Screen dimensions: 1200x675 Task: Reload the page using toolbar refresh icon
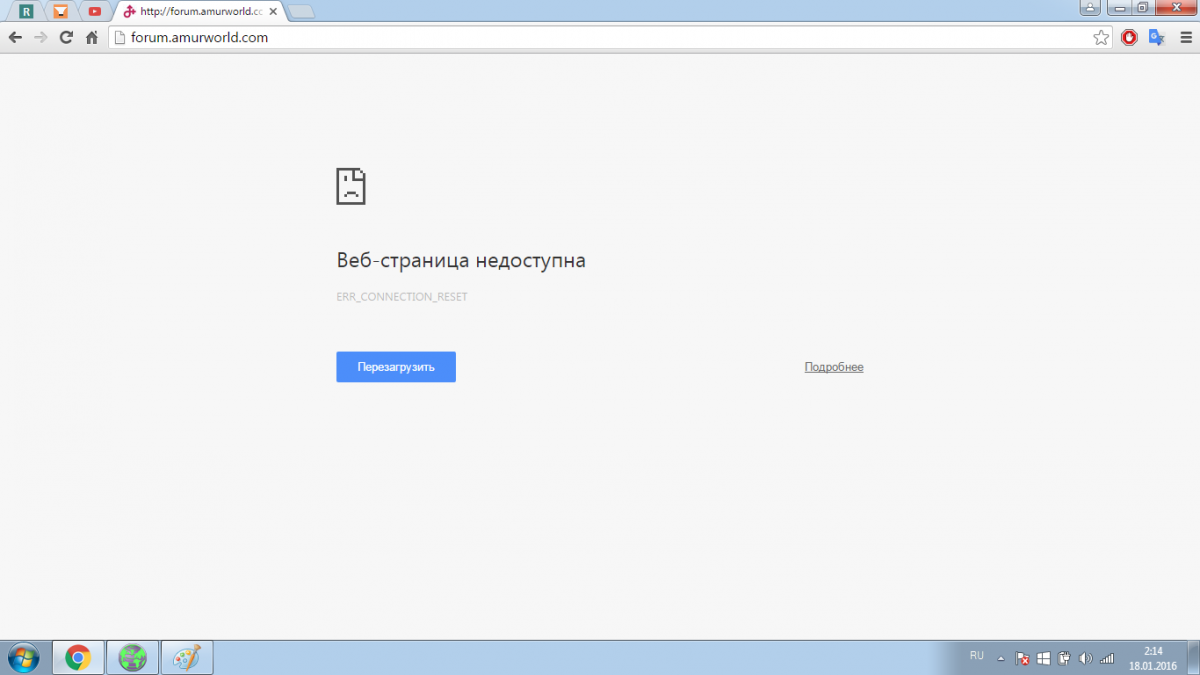click(66, 38)
